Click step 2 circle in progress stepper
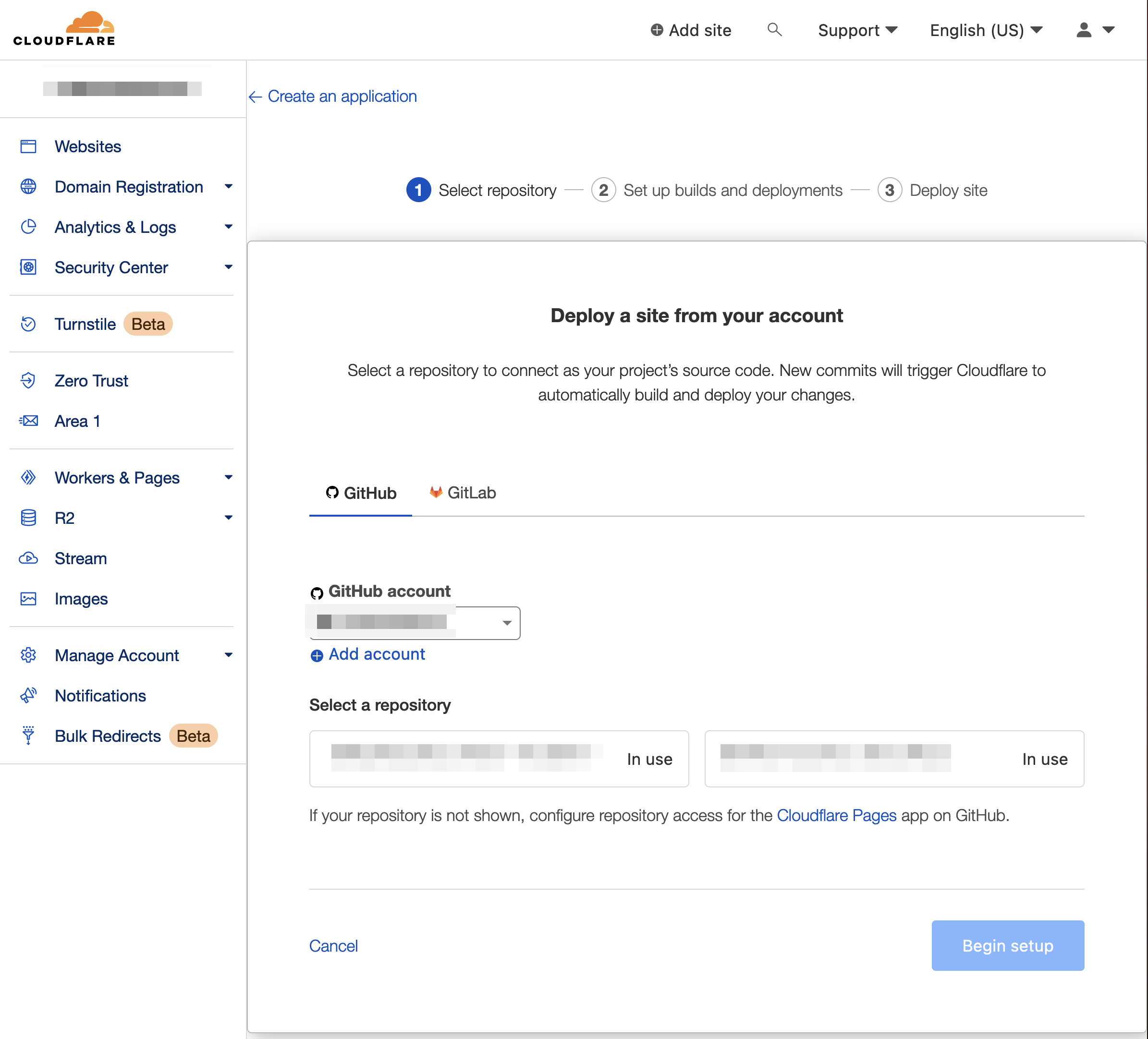This screenshot has width=1148, height=1039. point(604,190)
